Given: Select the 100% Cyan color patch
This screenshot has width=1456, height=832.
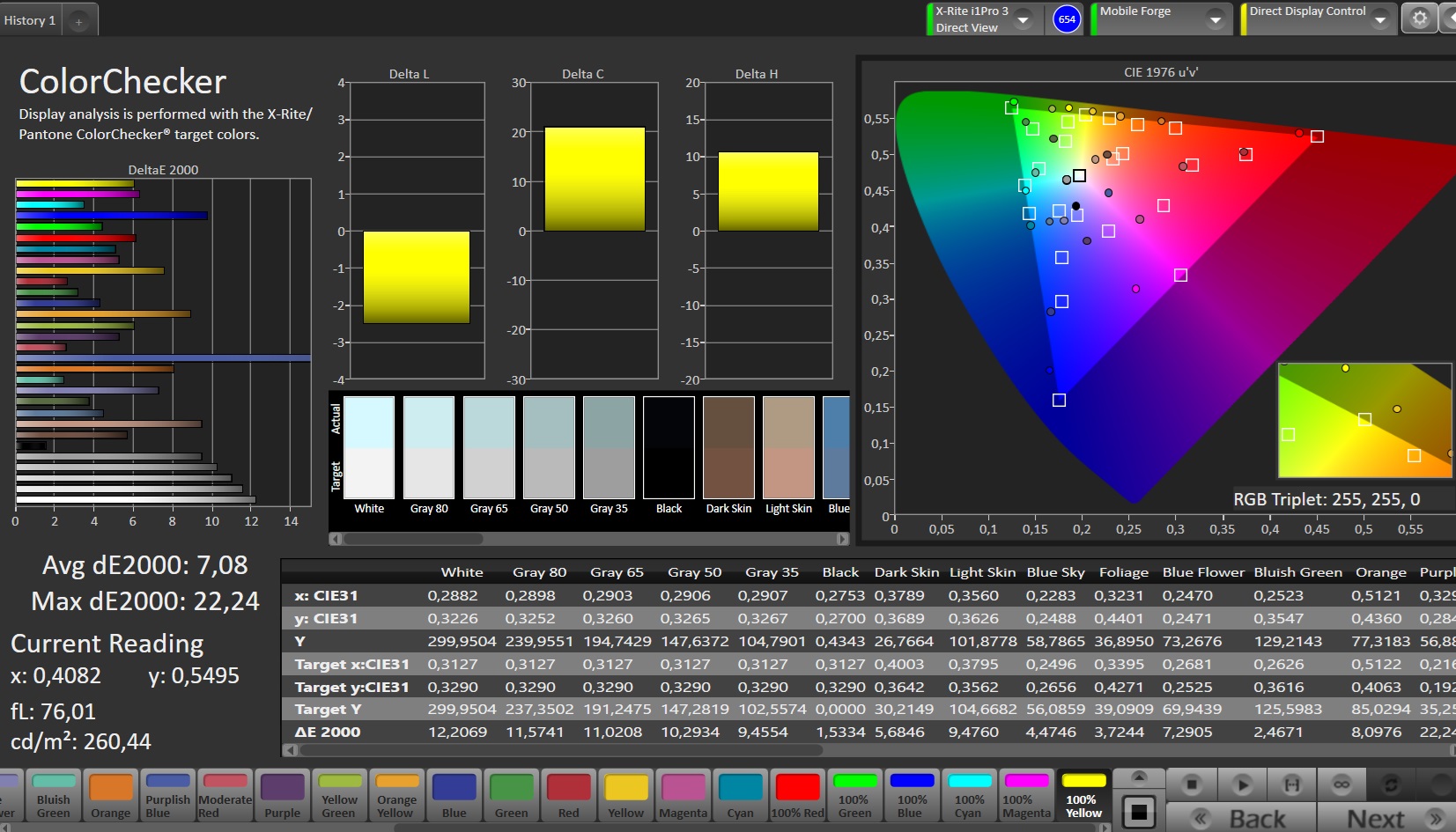Looking at the screenshot, I should 969,796.
